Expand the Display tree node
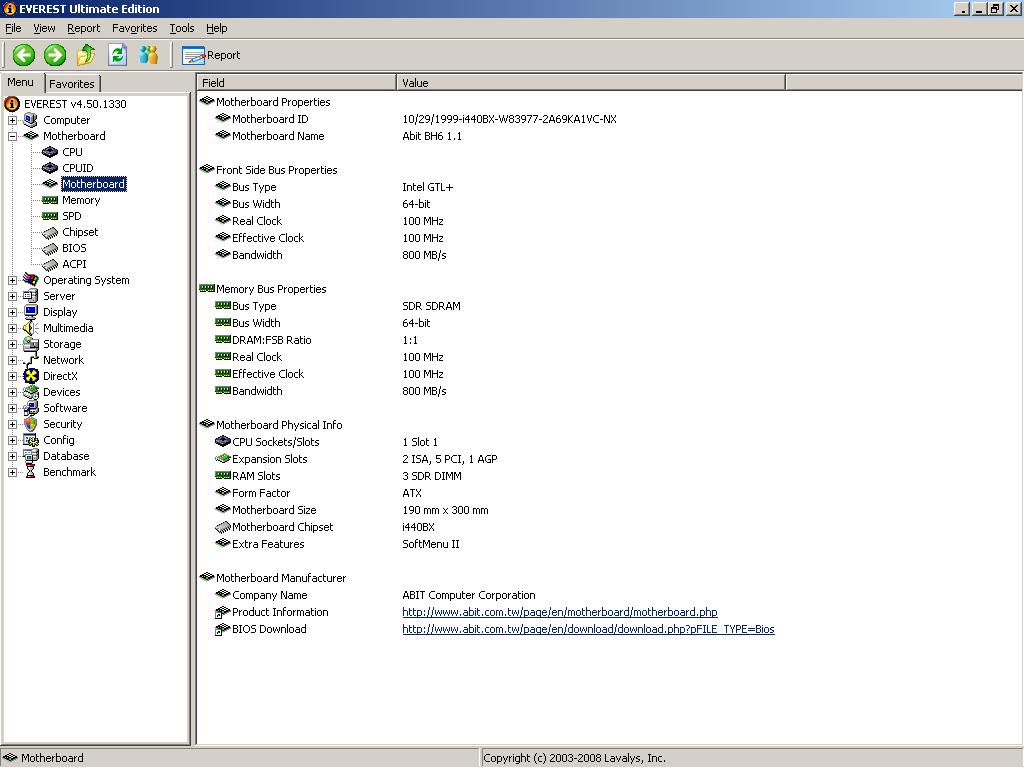The width and height of the screenshot is (1024, 768). pyautogui.click(x=12, y=312)
